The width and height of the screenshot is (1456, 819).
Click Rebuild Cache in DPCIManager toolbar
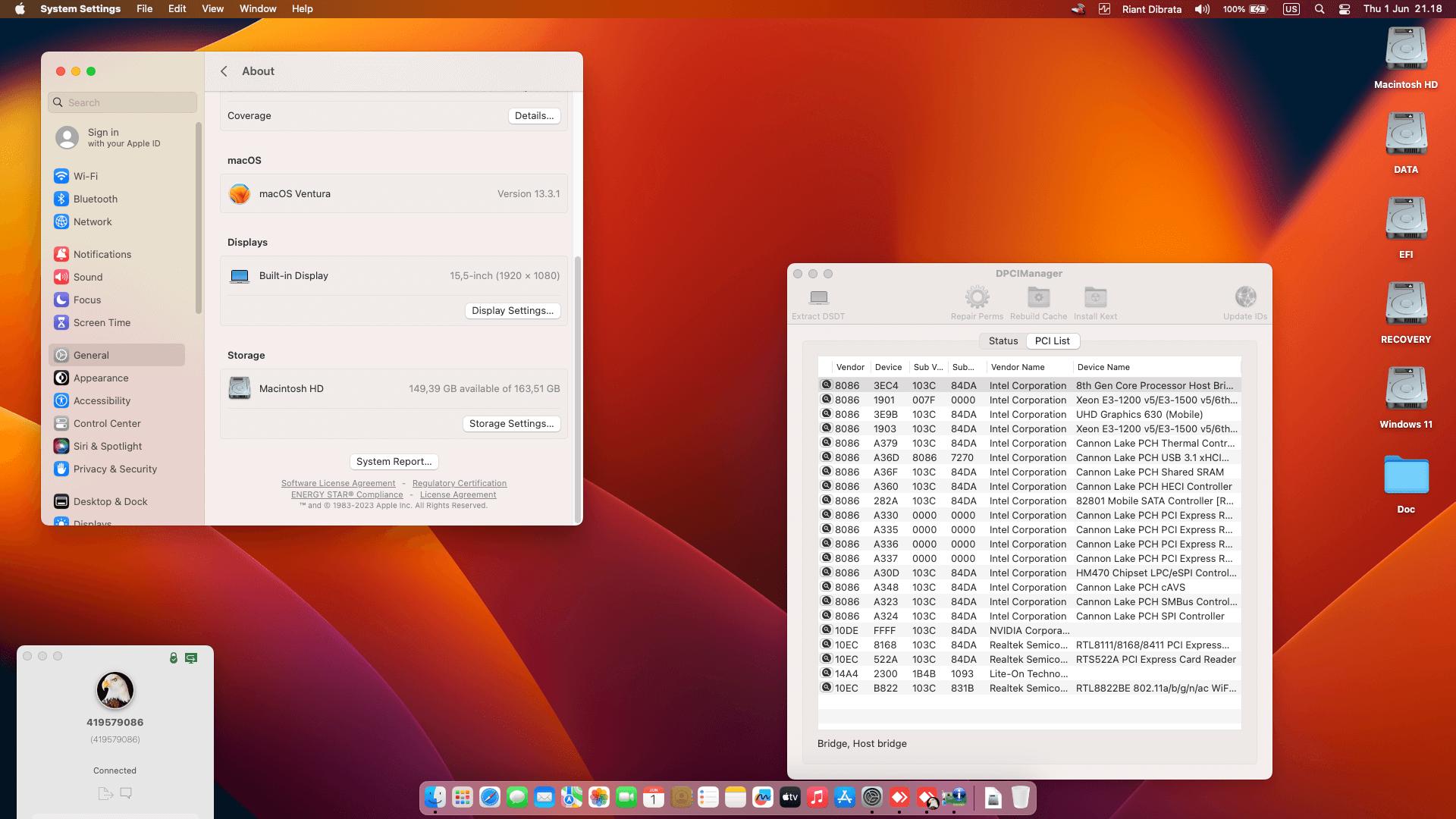1038,303
